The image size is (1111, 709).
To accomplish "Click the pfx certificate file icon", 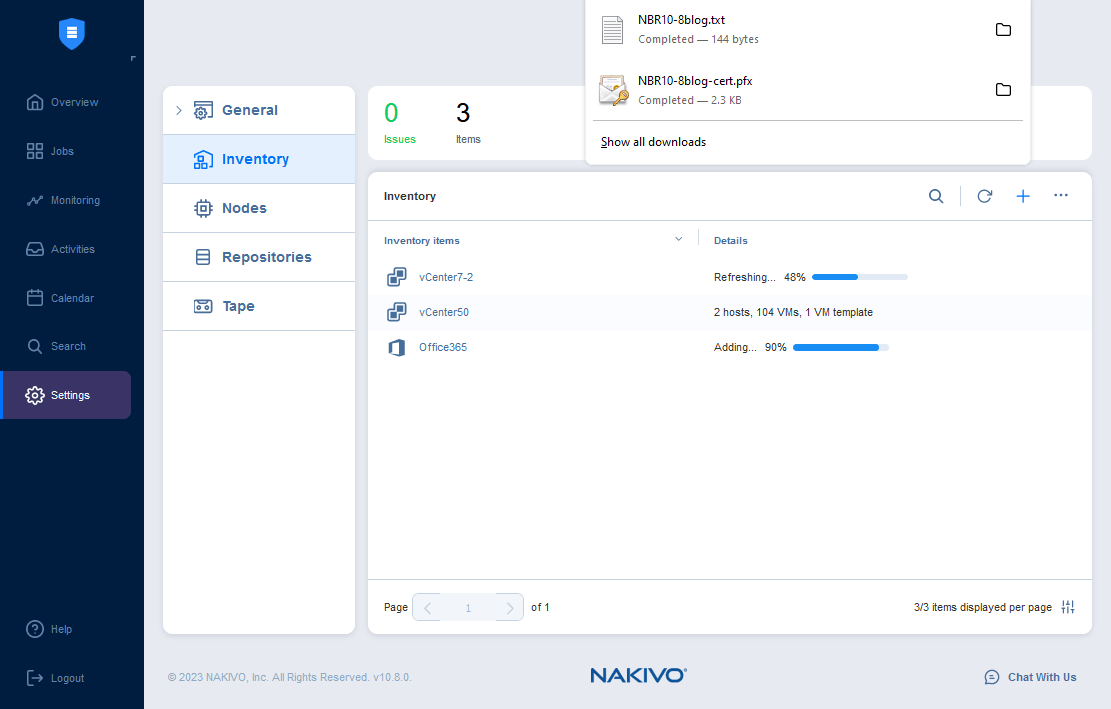I will pos(613,90).
